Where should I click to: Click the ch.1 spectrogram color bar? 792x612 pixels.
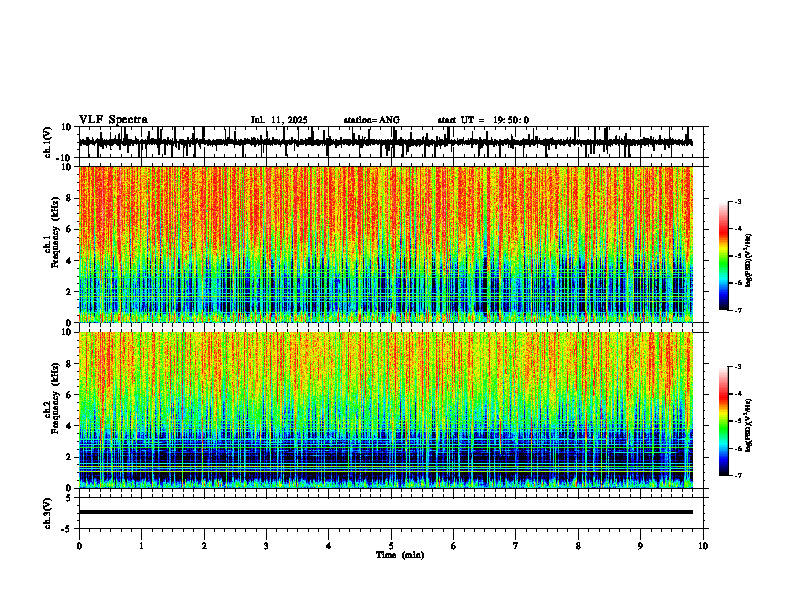[724, 255]
